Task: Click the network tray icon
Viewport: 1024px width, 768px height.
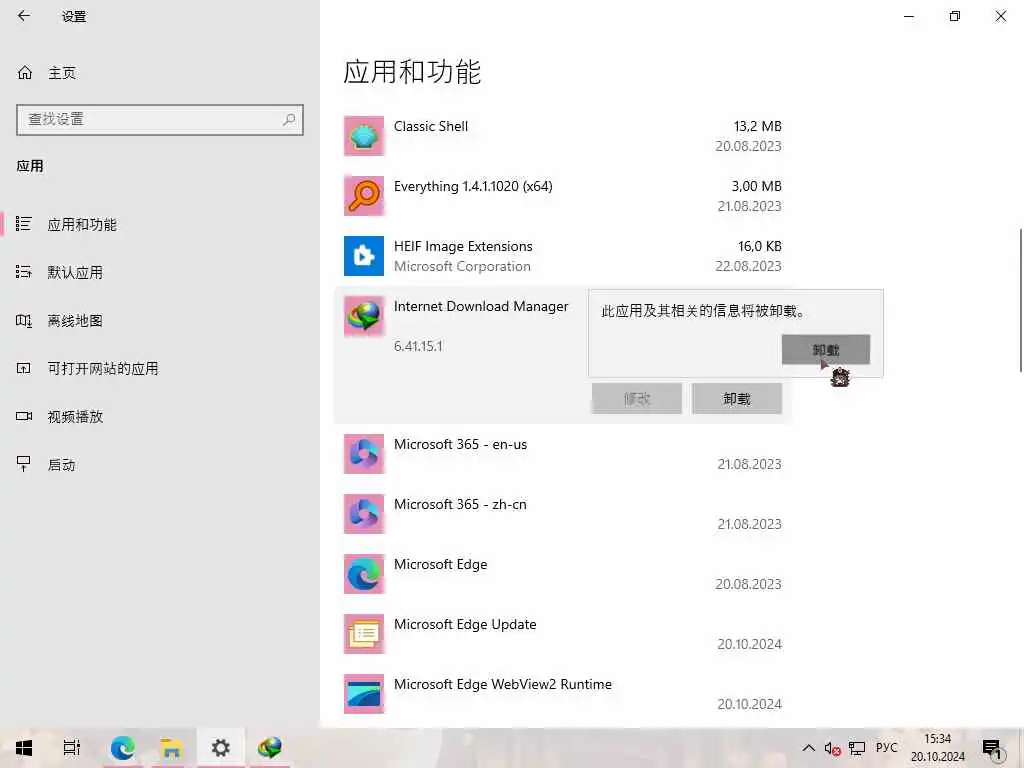Action: 857,748
